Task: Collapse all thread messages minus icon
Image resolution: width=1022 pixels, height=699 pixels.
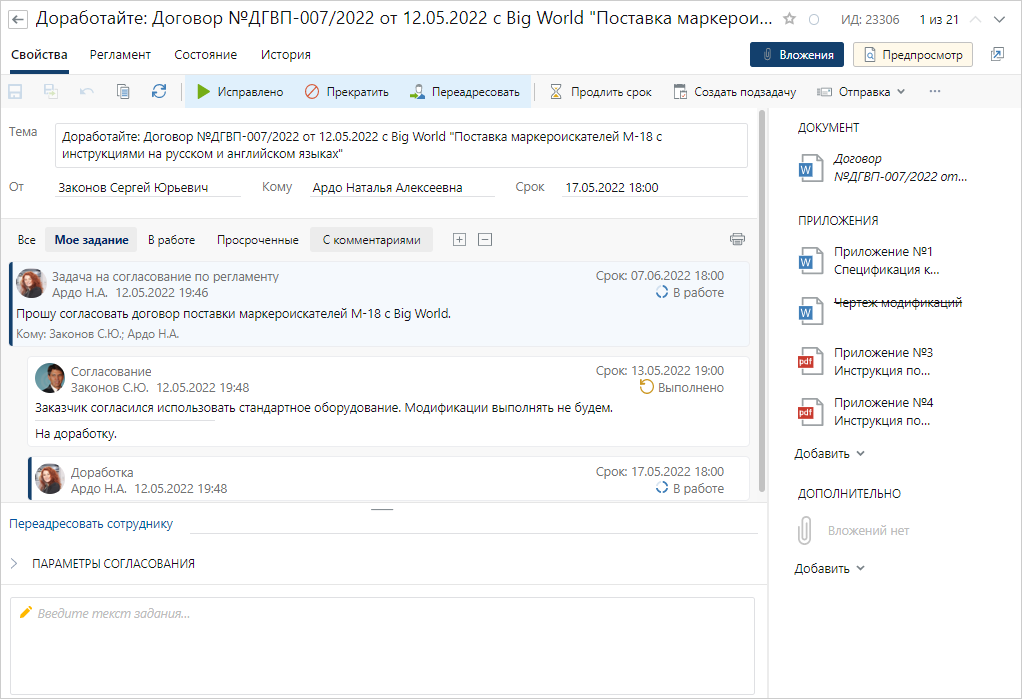Action: [485, 239]
